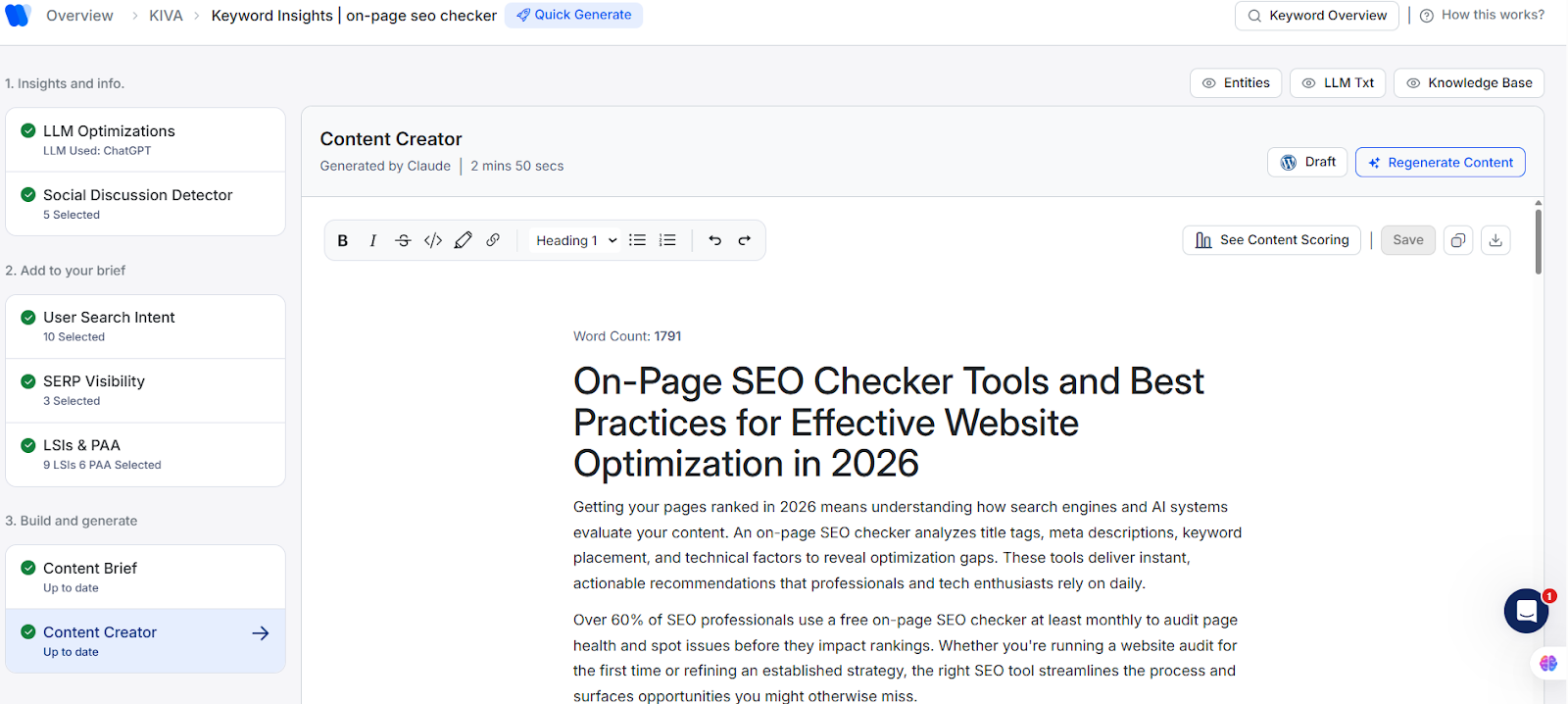
Task: Expand Content Creator step with arrow
Action: [x=261, y=633]
